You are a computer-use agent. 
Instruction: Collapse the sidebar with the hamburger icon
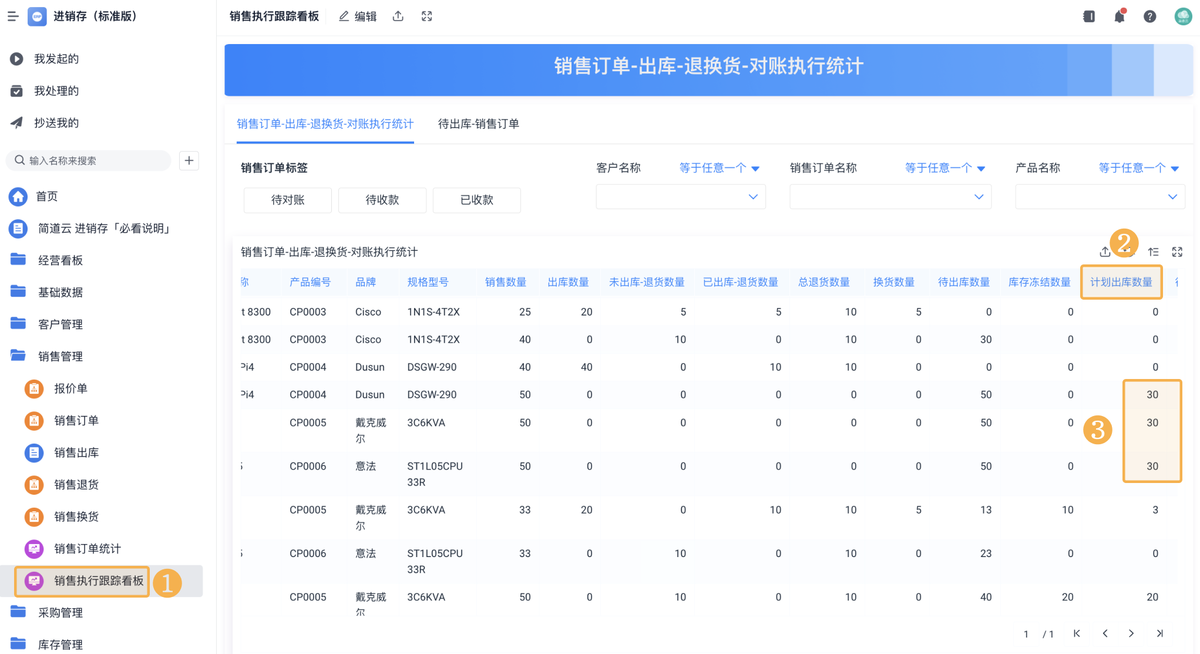point(13,17)
